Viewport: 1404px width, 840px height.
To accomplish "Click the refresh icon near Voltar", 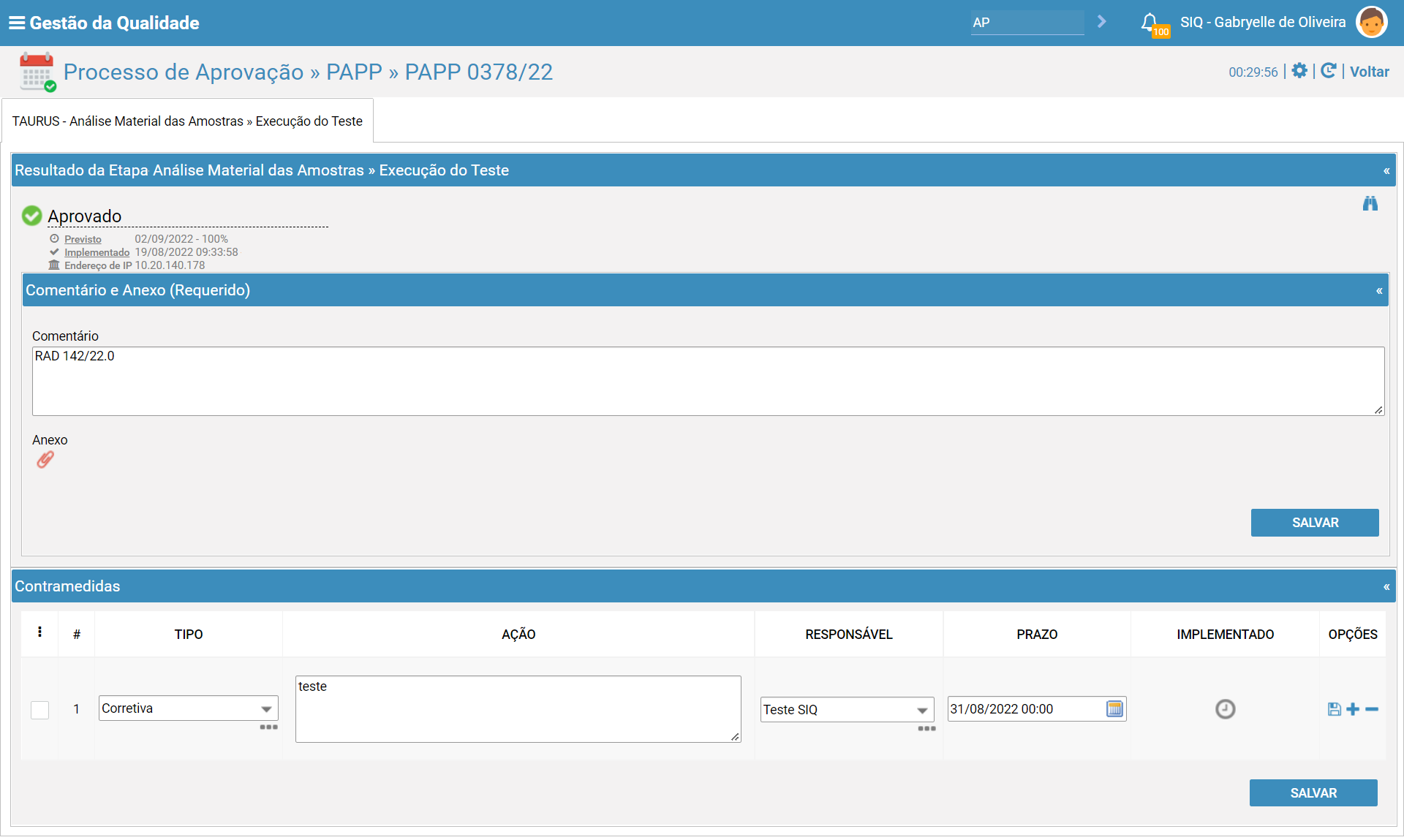I will [1329, 71].
